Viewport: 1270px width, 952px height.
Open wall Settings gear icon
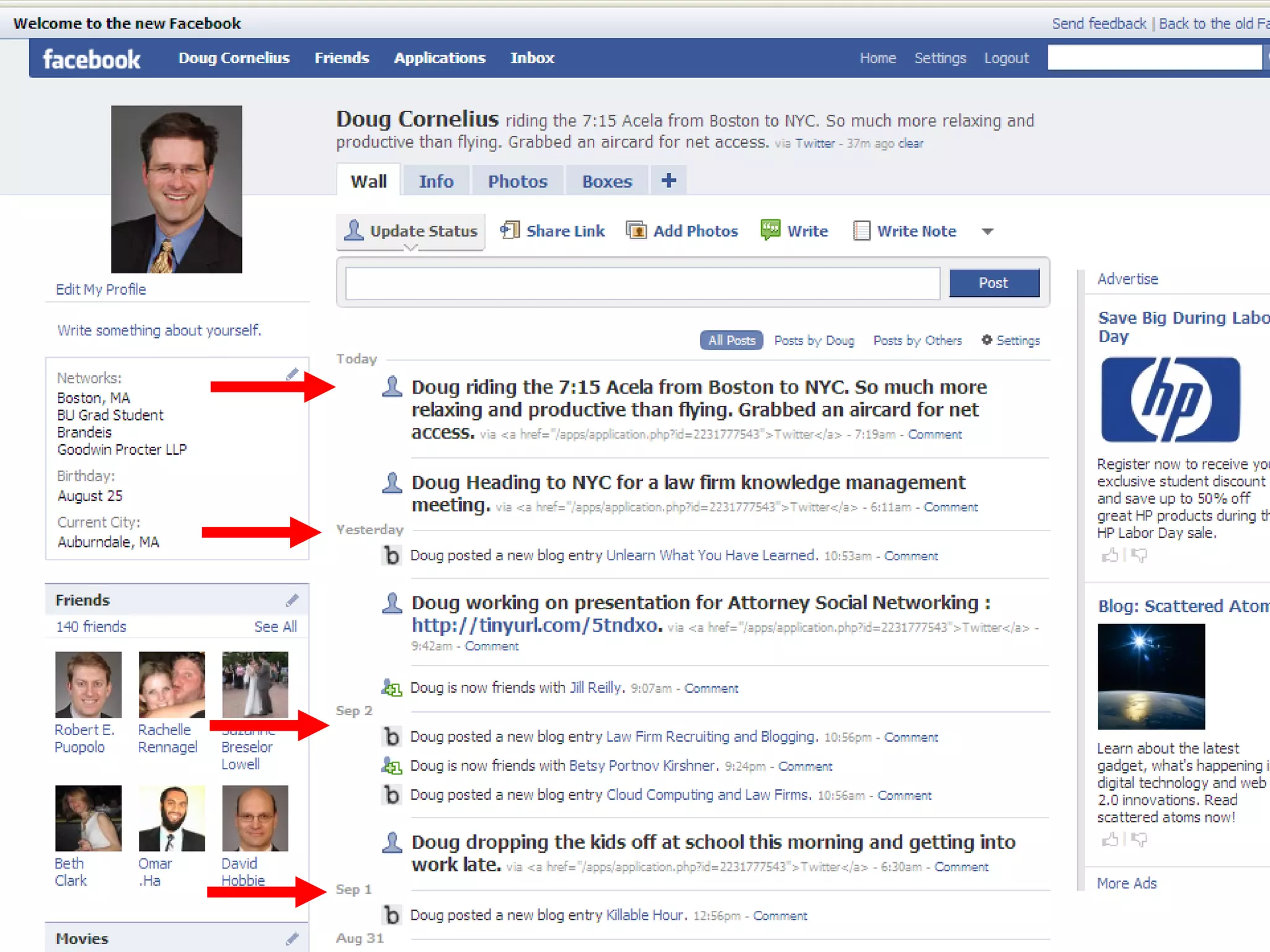[987, 340]
